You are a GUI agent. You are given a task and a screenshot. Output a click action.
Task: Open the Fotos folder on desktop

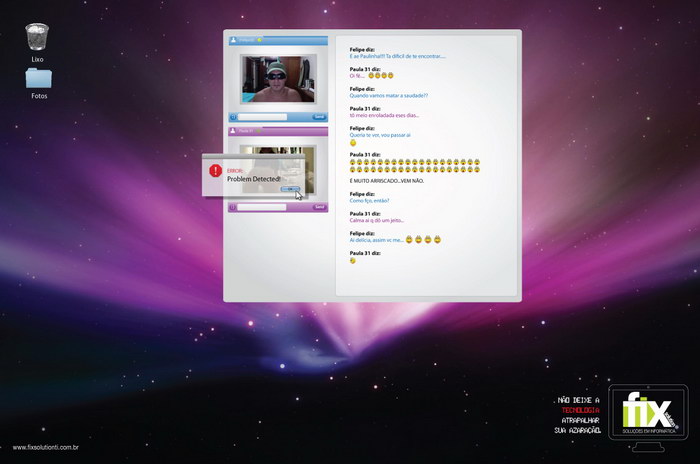[39, 78]
